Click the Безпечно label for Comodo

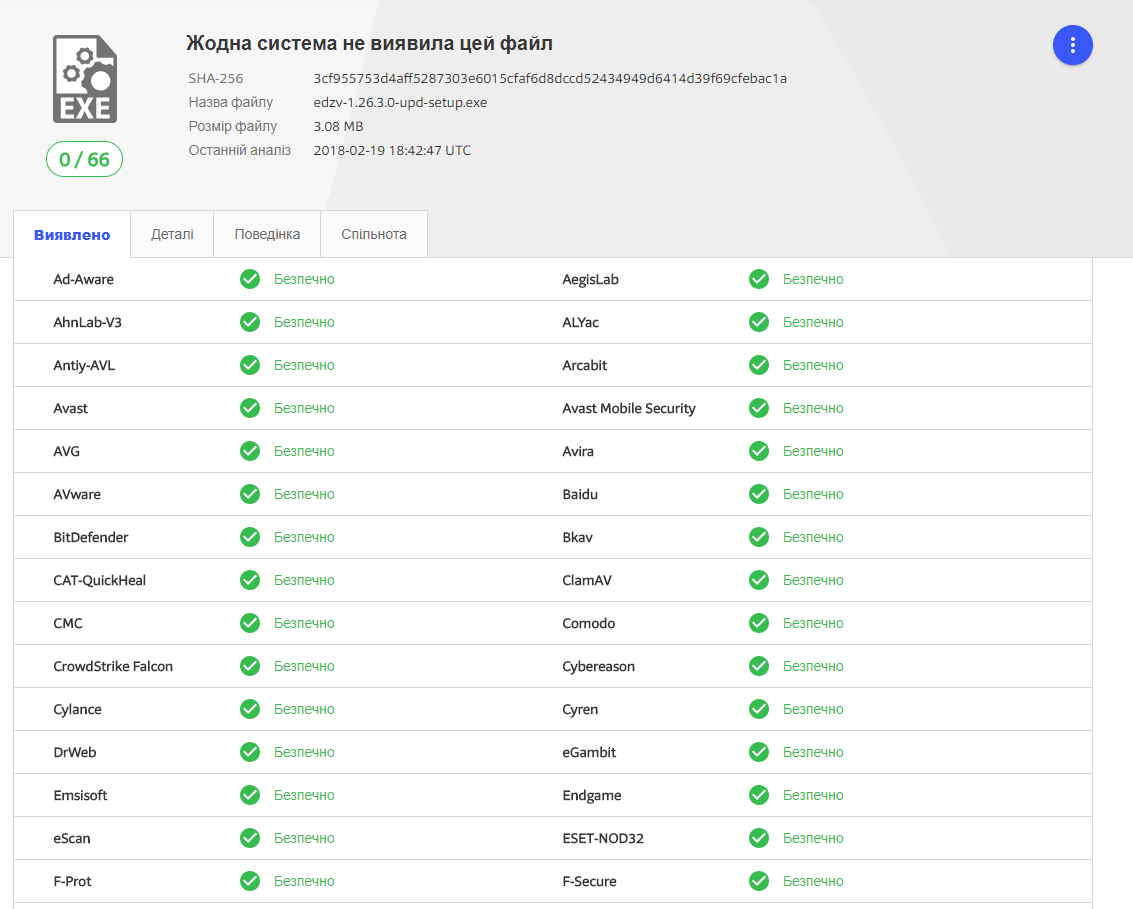pos(813,623)
